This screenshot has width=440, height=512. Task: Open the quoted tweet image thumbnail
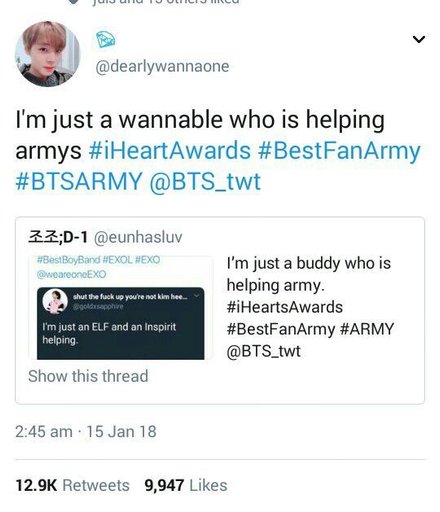pyautogui.click(x=121, y=307)
